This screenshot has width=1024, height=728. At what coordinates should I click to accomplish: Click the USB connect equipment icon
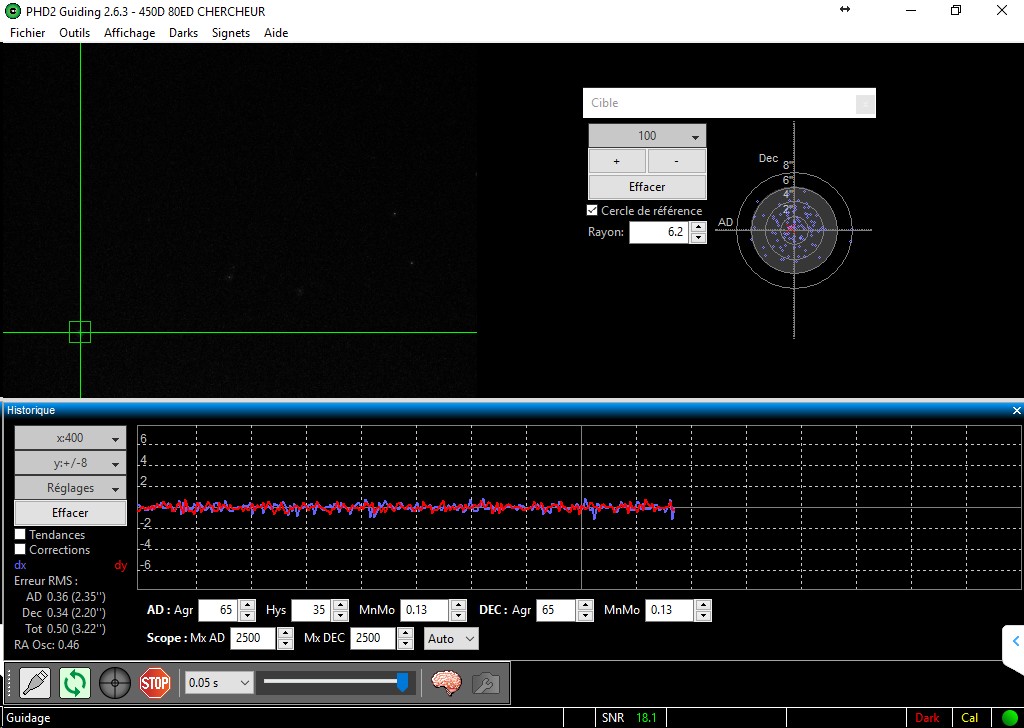tap(34, 684)
